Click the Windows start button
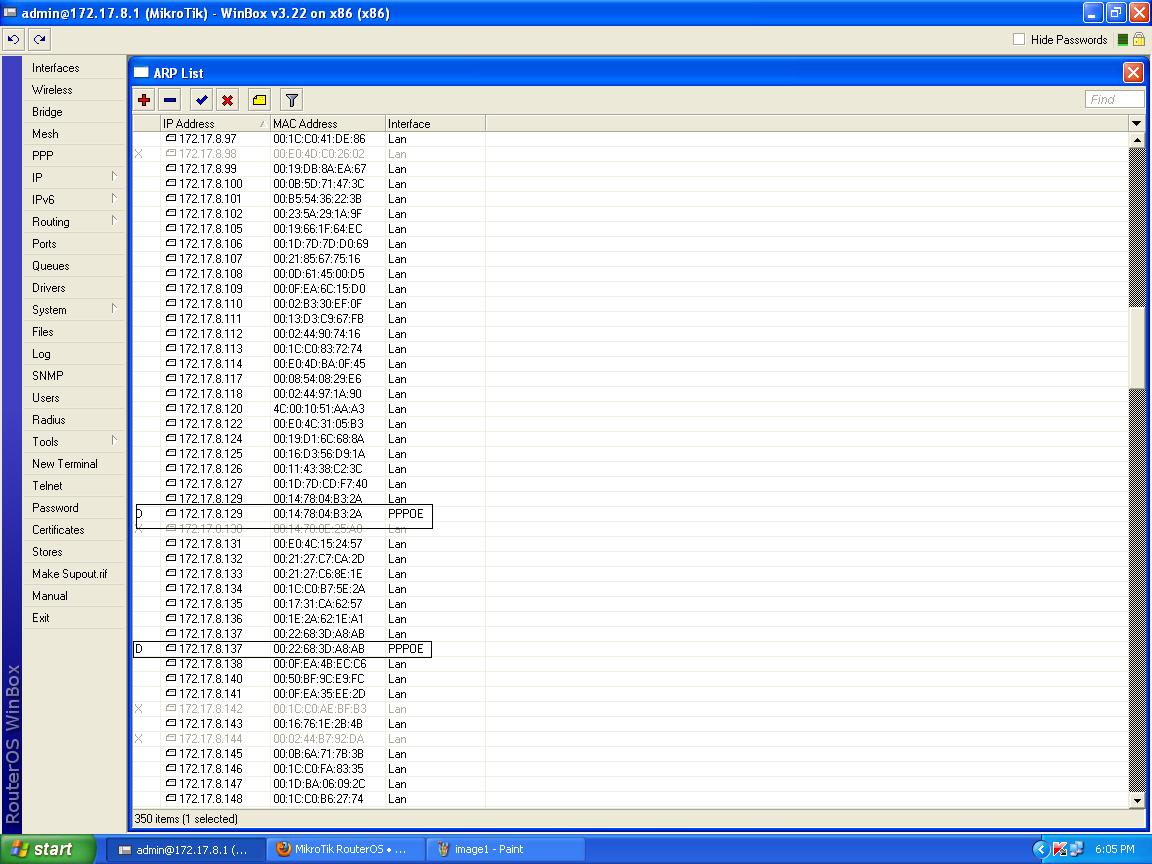Image resolution: width=1152 pixels, height=864 pixels. (x=48, y=849)
